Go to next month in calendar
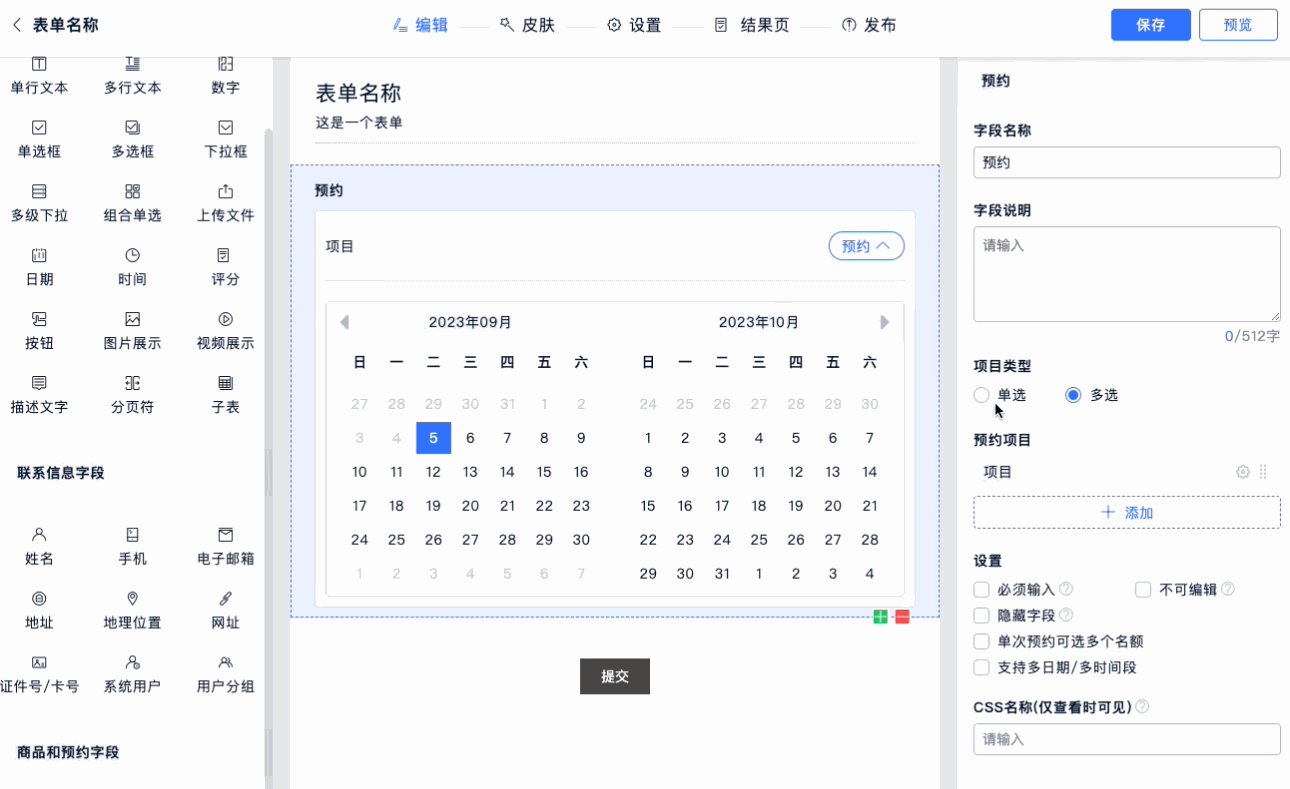Screen dimensions: 1290x789 (885, 322)
